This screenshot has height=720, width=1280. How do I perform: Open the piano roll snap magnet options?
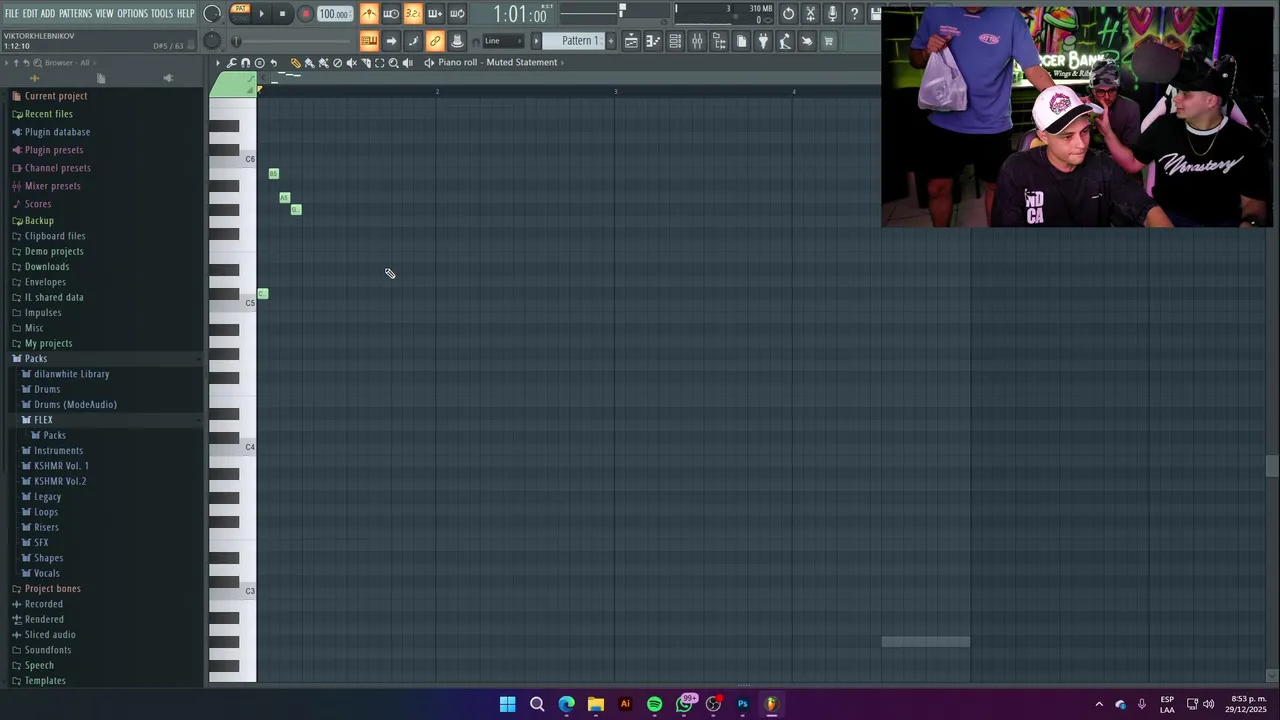click(x=246, y=62)
